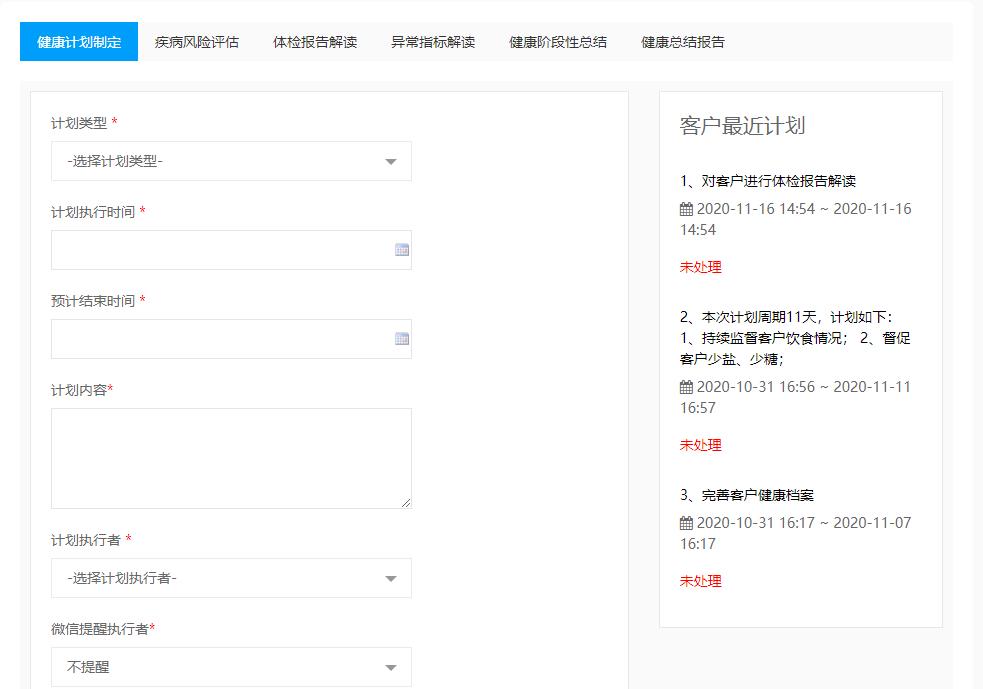Click 未处理 status under 体检报告解读 plan
The height and width of the screenshot is (689, 983).
coord(701,267)
